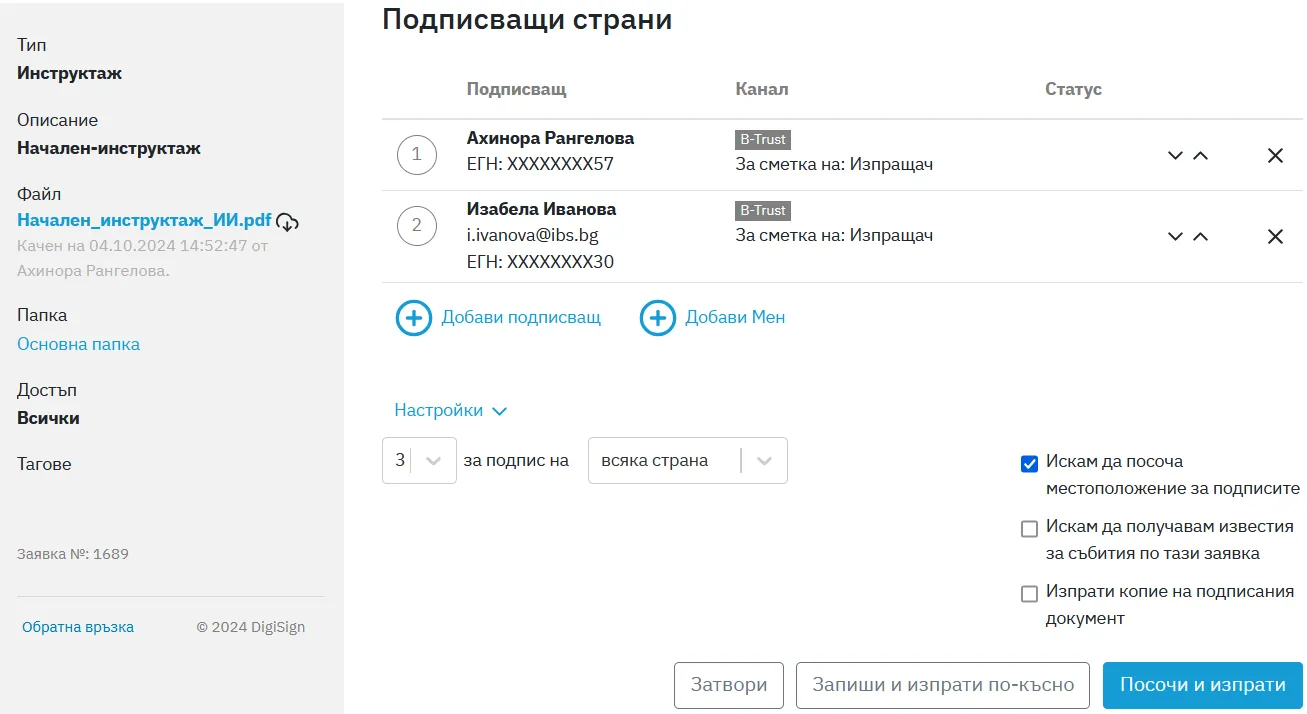Click the plus icon for Добави Мен
This screenshot has height=714, width=1307.
658,318
